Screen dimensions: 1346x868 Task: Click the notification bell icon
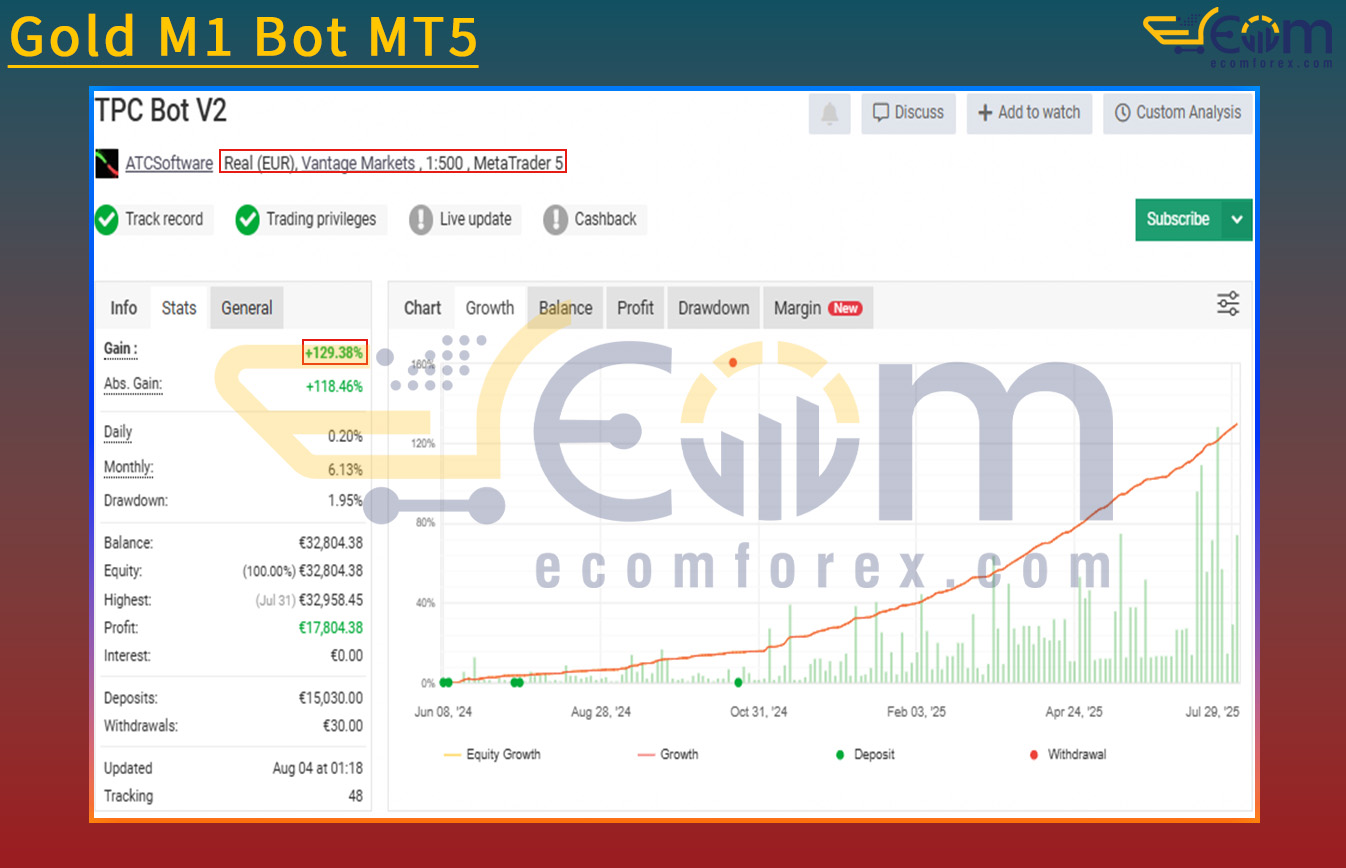[829, 113]
